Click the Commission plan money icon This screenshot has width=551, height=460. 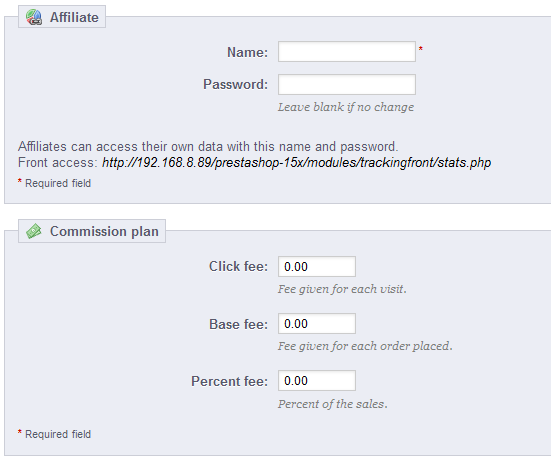click(x=34, y=231)
